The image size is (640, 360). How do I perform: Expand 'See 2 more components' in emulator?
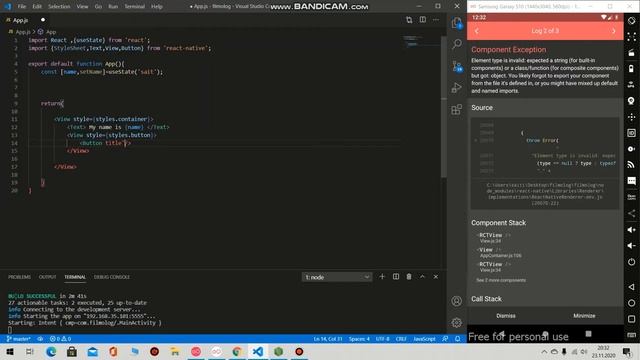(x=501, y=280)
